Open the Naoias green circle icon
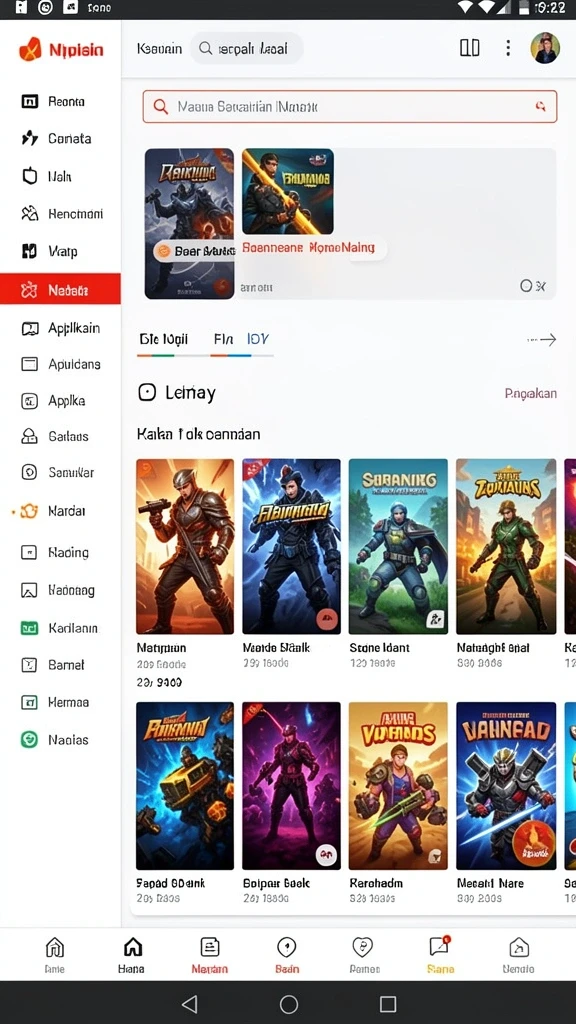576x1024 pixels. pyautogui.click(x=29, y=739)
